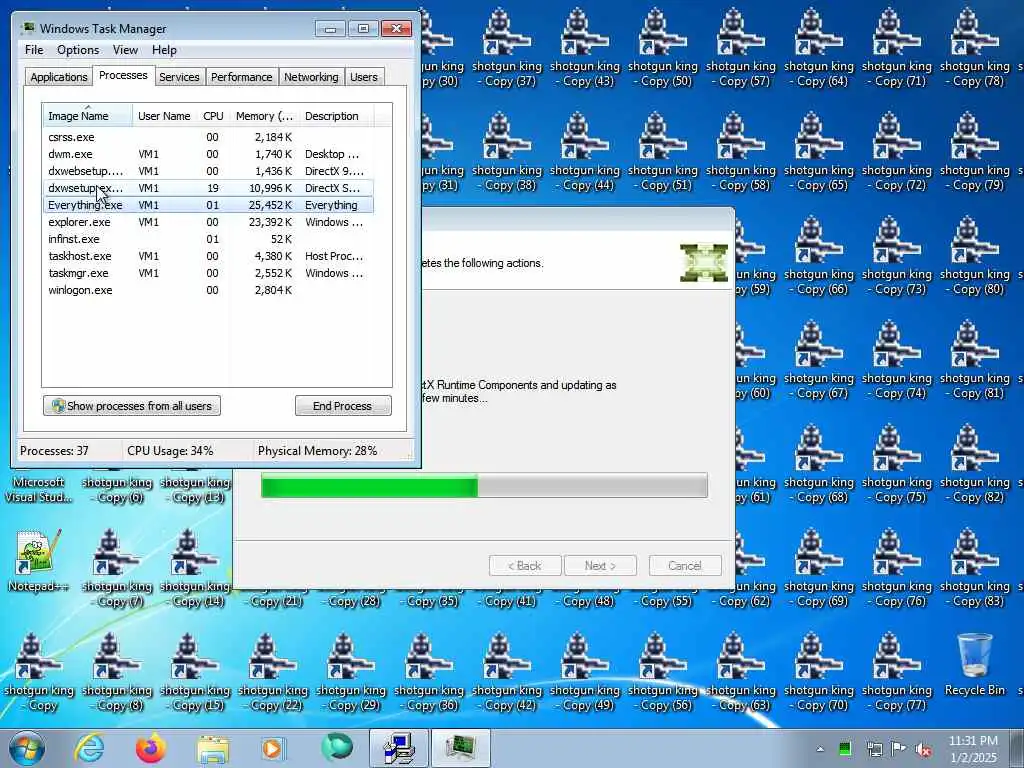Click Cancel in the DirectX setup dialog
The image size is (1024, 768).
pos(685,566)
